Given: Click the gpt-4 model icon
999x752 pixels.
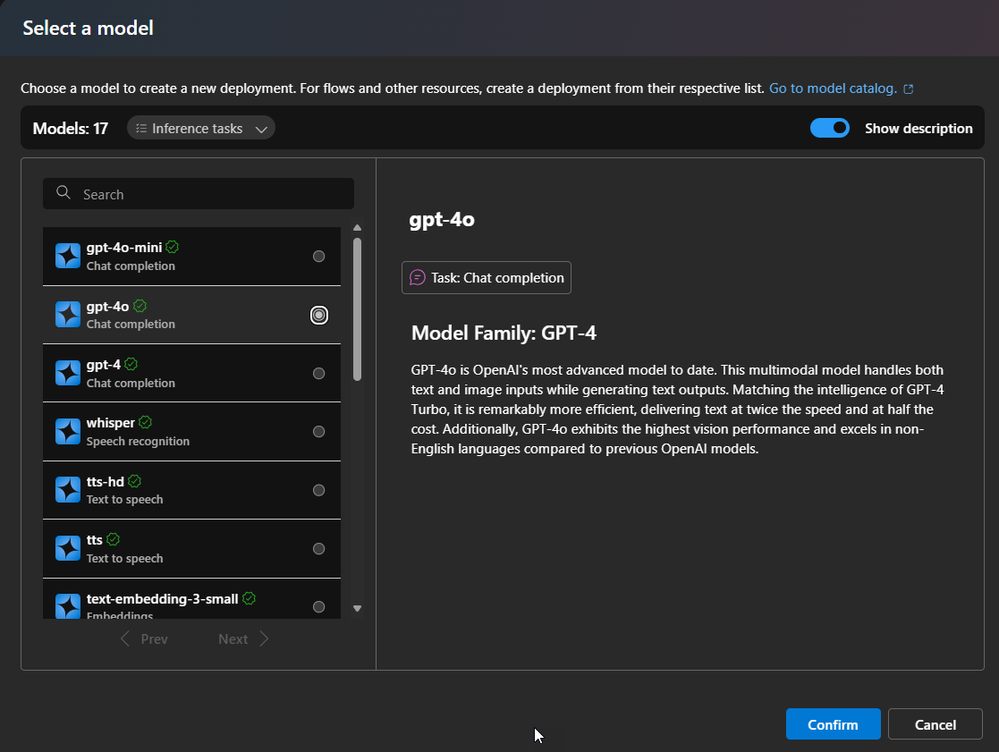Looking at the screenshot, I should click(x=68, y=373).
